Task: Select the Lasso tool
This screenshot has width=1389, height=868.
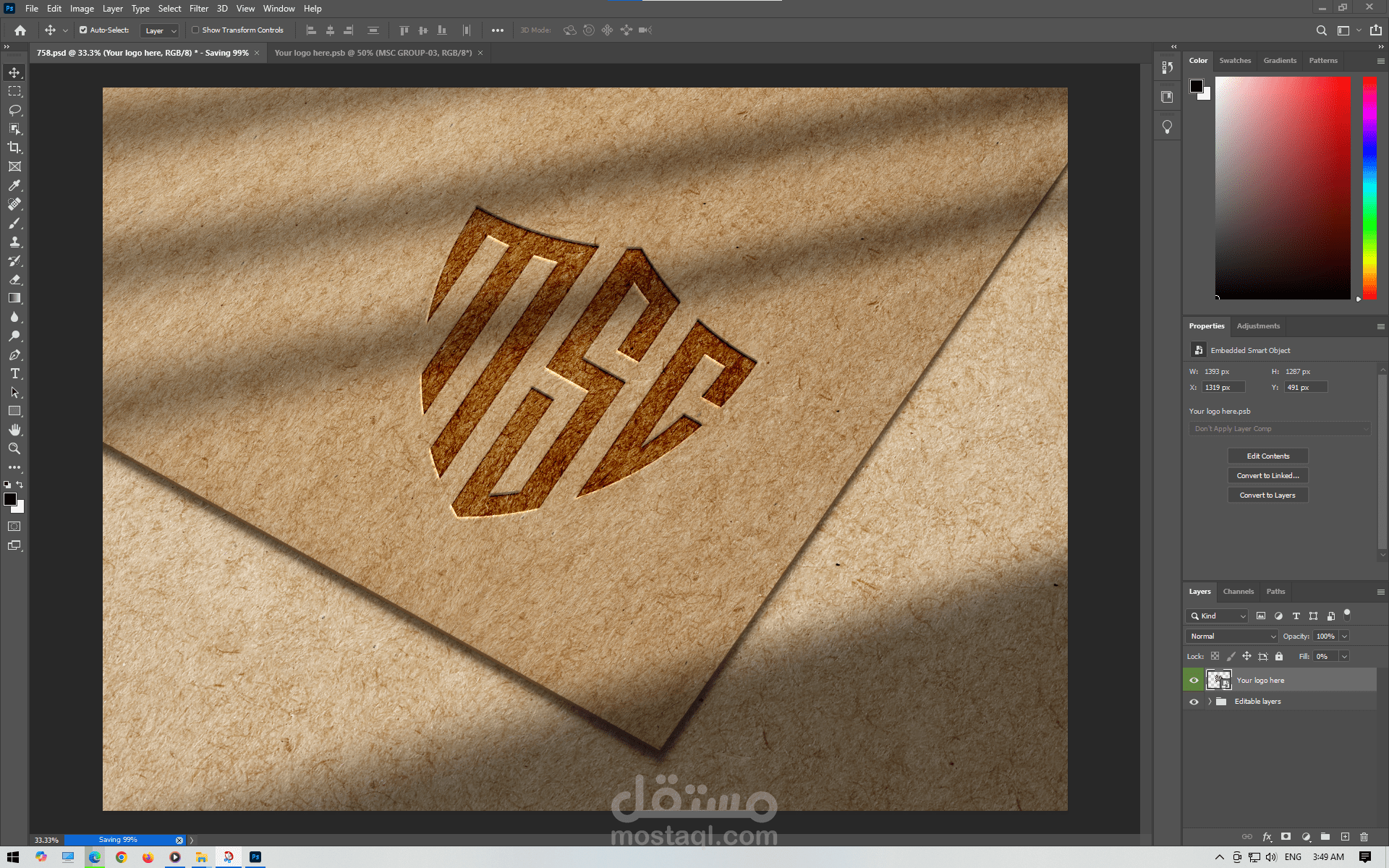Action: (14, 110)
